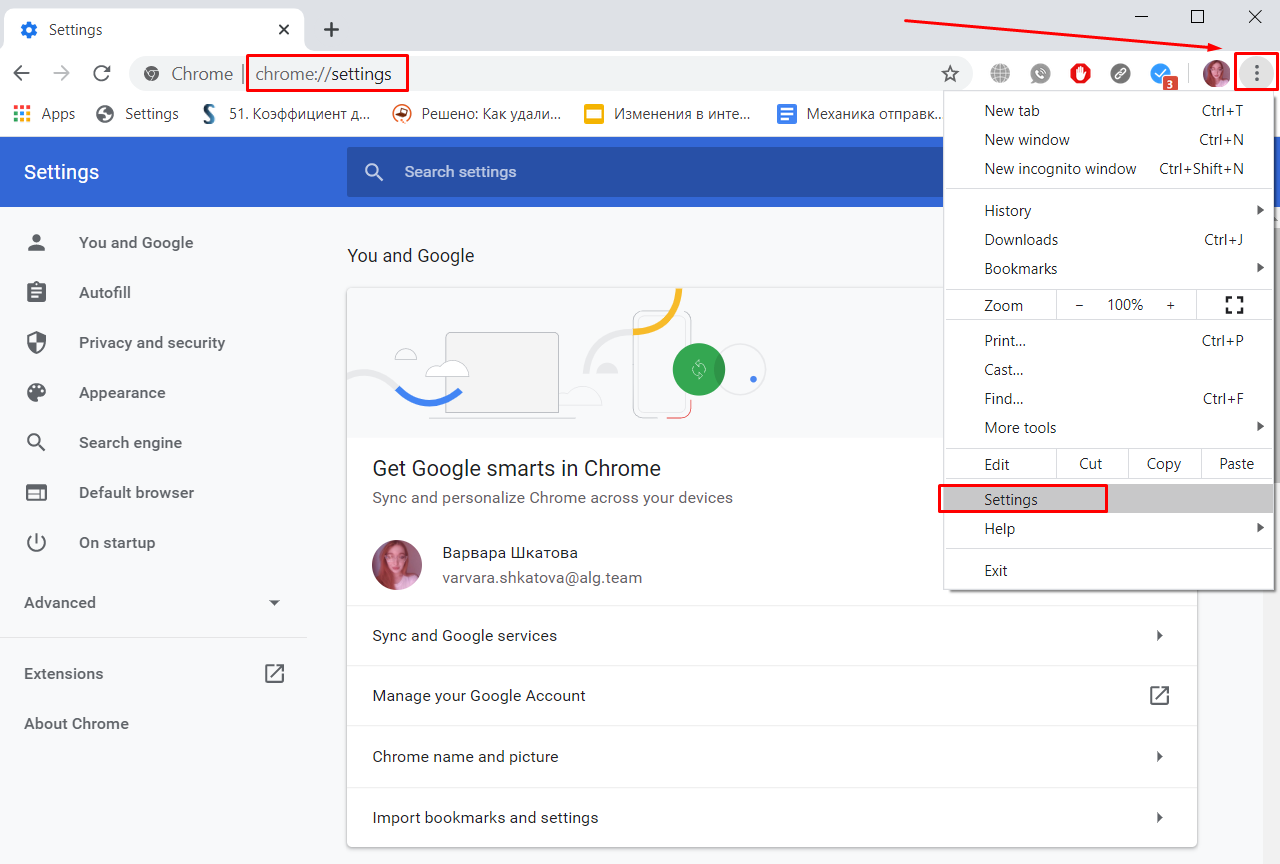Click Cut in the Edit row
The height and width of the screenshot is (864, 1280).
1091,464
